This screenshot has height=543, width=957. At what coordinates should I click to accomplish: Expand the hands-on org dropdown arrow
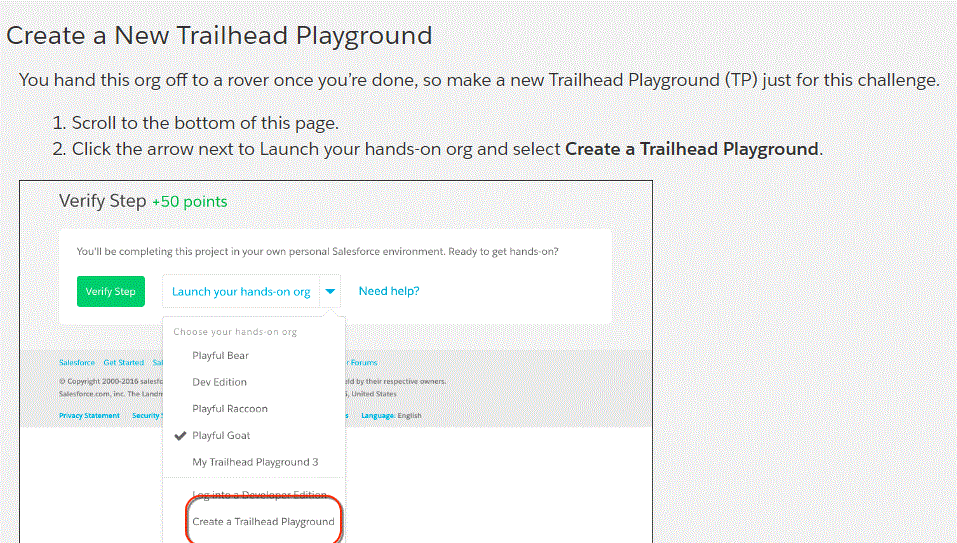[x=331, y=291]
